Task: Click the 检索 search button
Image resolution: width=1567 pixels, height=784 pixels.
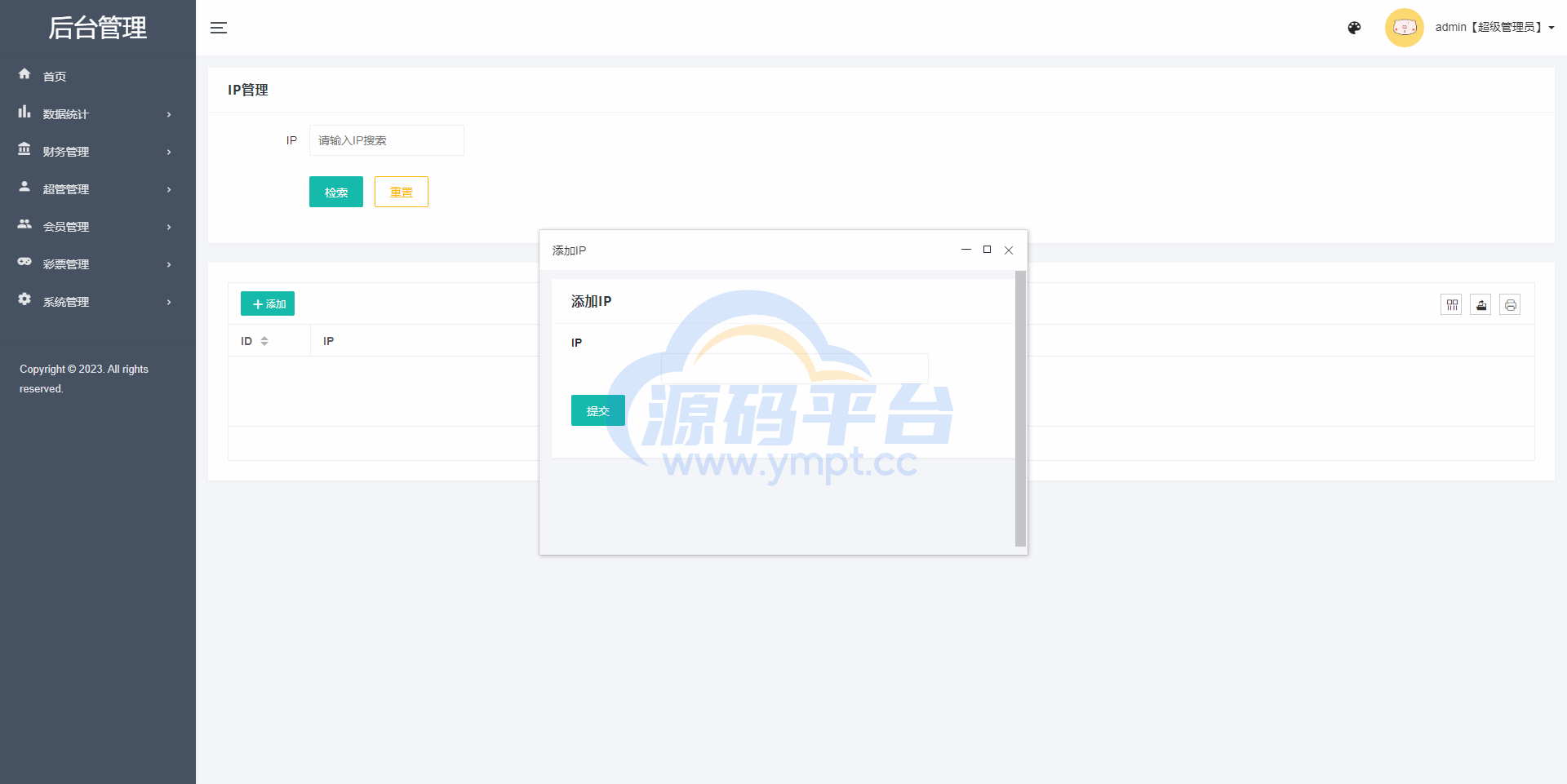Action: (x=336, y=192)
